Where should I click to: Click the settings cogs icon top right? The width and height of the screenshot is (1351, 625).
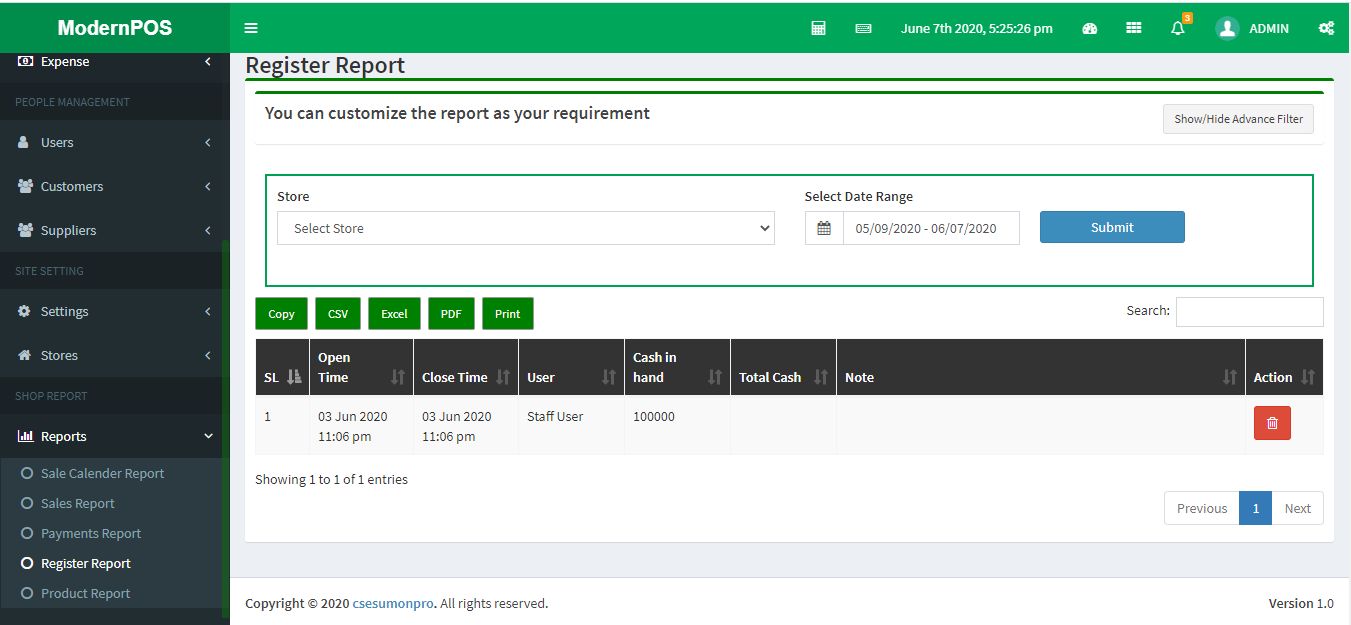(x=1326, y=28)
